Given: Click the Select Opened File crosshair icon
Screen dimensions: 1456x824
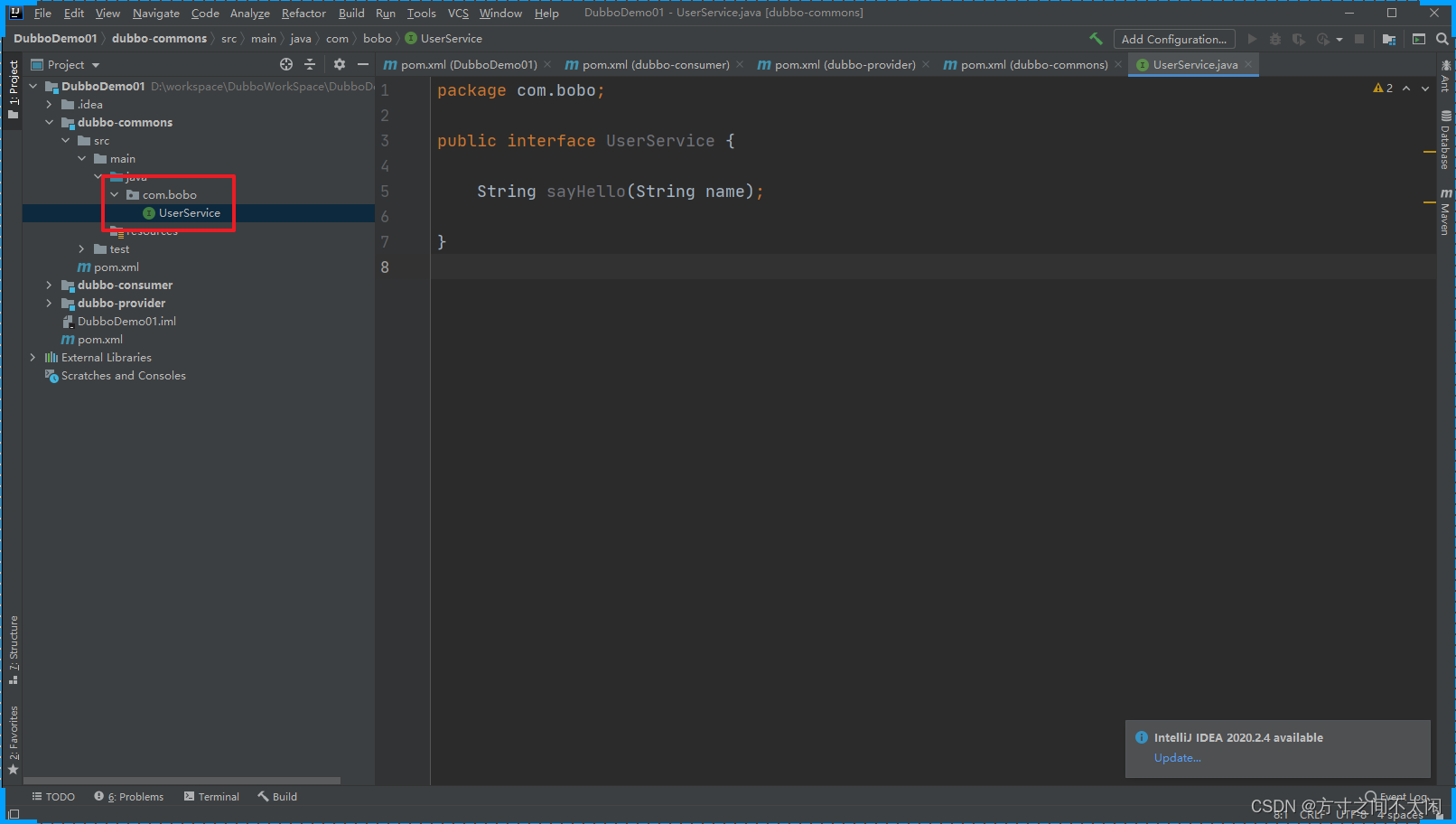Looking at the screenshot, I should click(x=285, y=64).
